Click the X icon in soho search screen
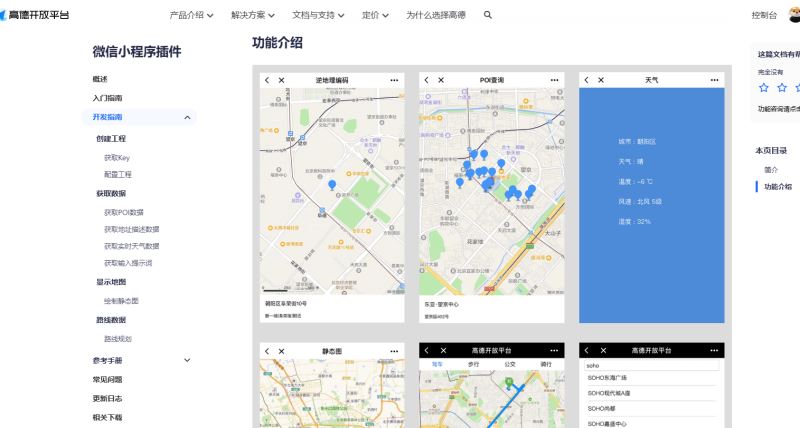Viewport: 800px width, 428px height. [x=603, y=350]
